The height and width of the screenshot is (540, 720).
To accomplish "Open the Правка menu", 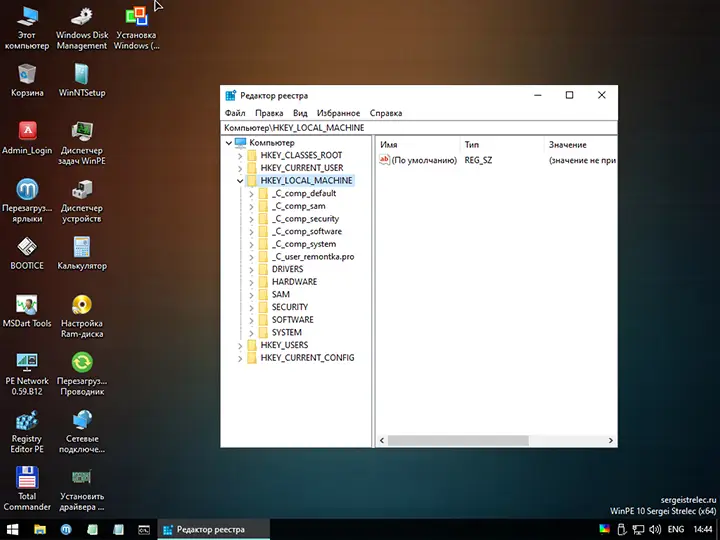I will (269, 113).
